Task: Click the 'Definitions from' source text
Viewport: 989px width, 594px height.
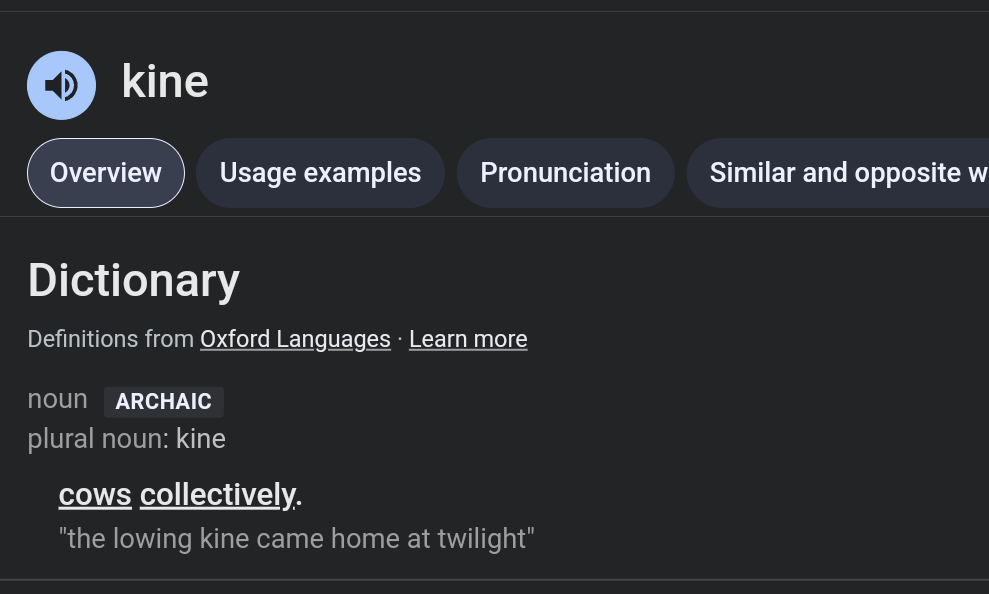Action: (111, 339)
